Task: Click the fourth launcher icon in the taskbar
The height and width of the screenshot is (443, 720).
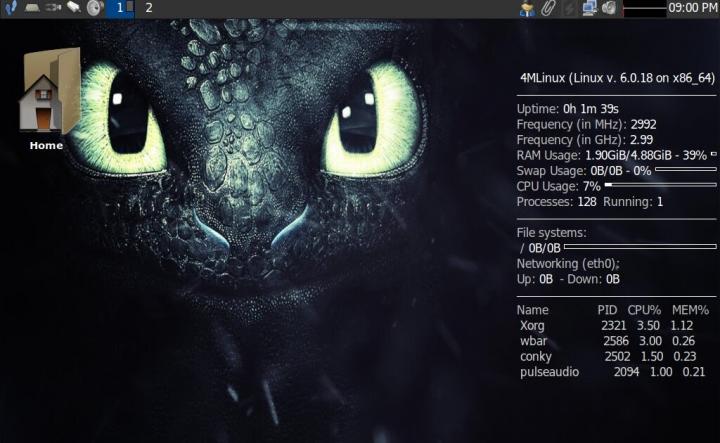Action: tap(74, 8)
